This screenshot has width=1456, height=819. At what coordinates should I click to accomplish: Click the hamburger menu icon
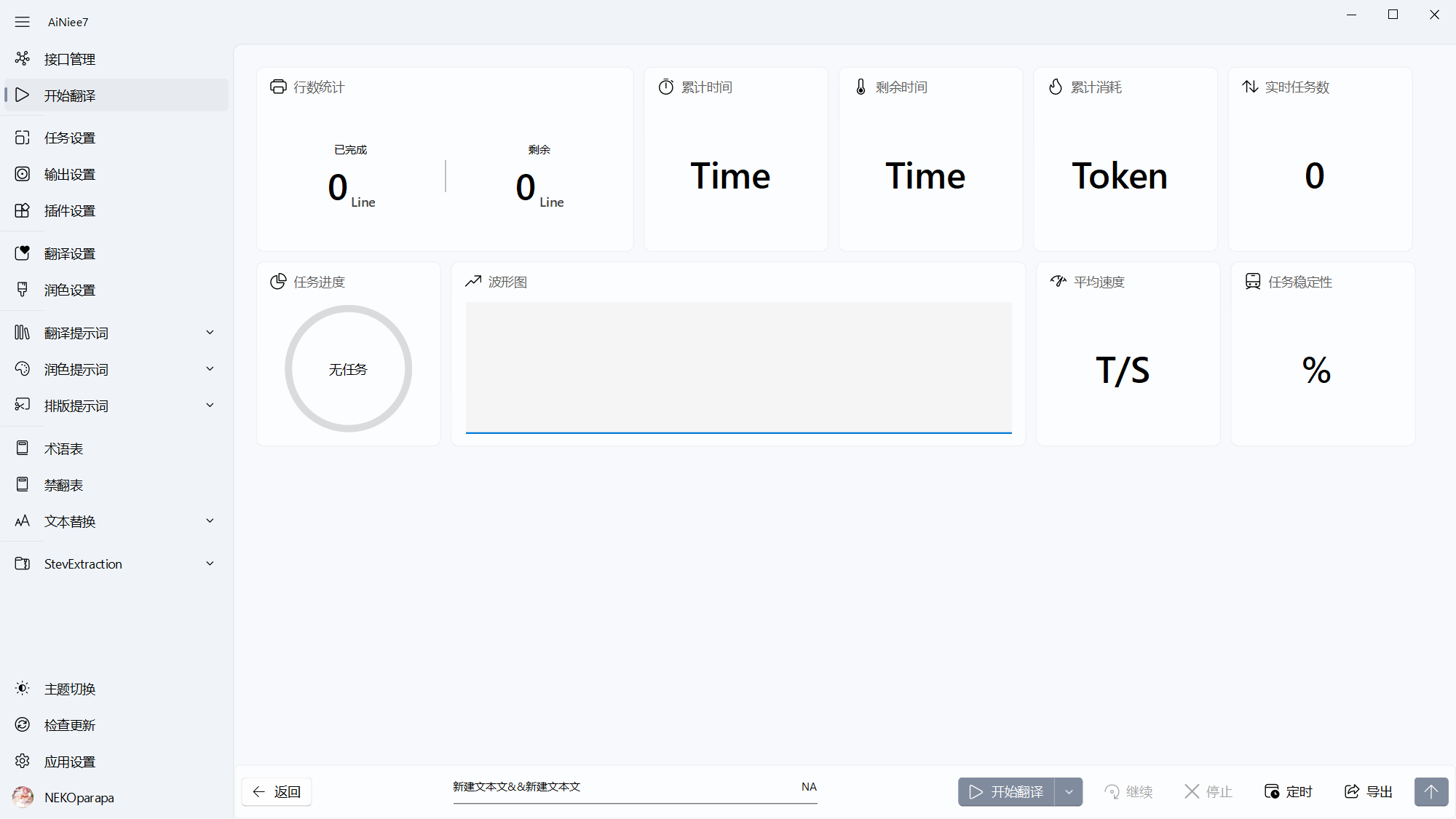click(x=23, y=22)
